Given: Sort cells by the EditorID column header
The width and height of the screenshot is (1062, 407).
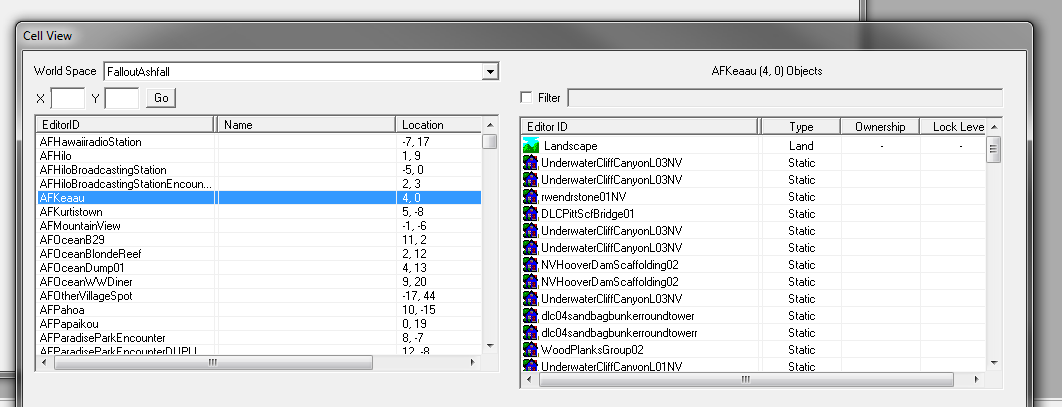Looking at the screenshot, I should (x=125, y=125).
